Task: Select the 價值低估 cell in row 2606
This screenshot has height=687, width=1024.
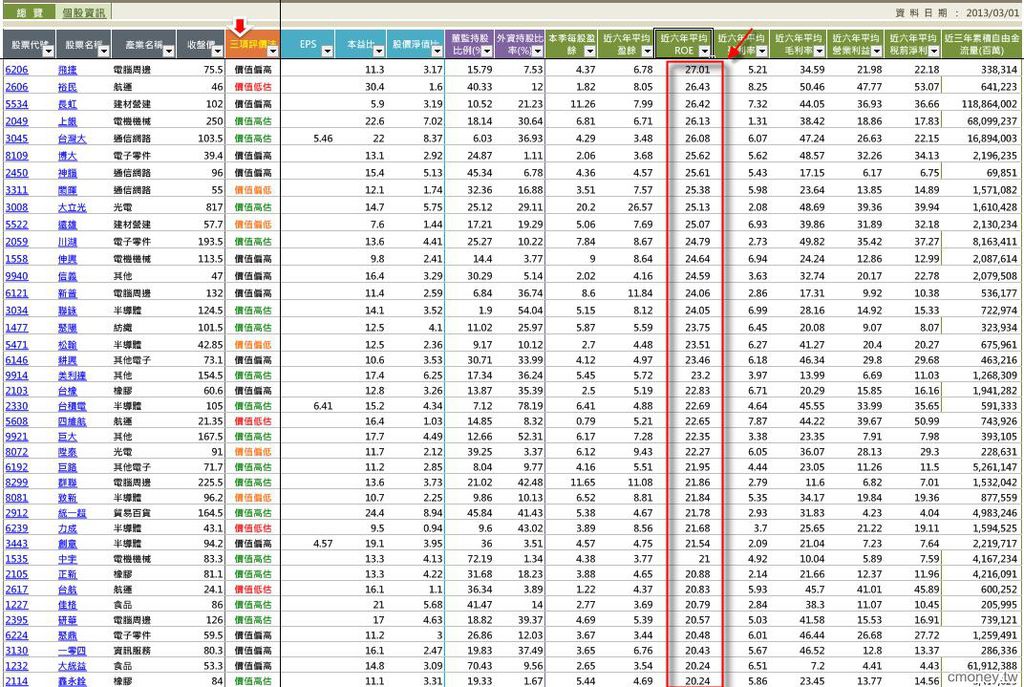Action: click(x=253, y=87)
